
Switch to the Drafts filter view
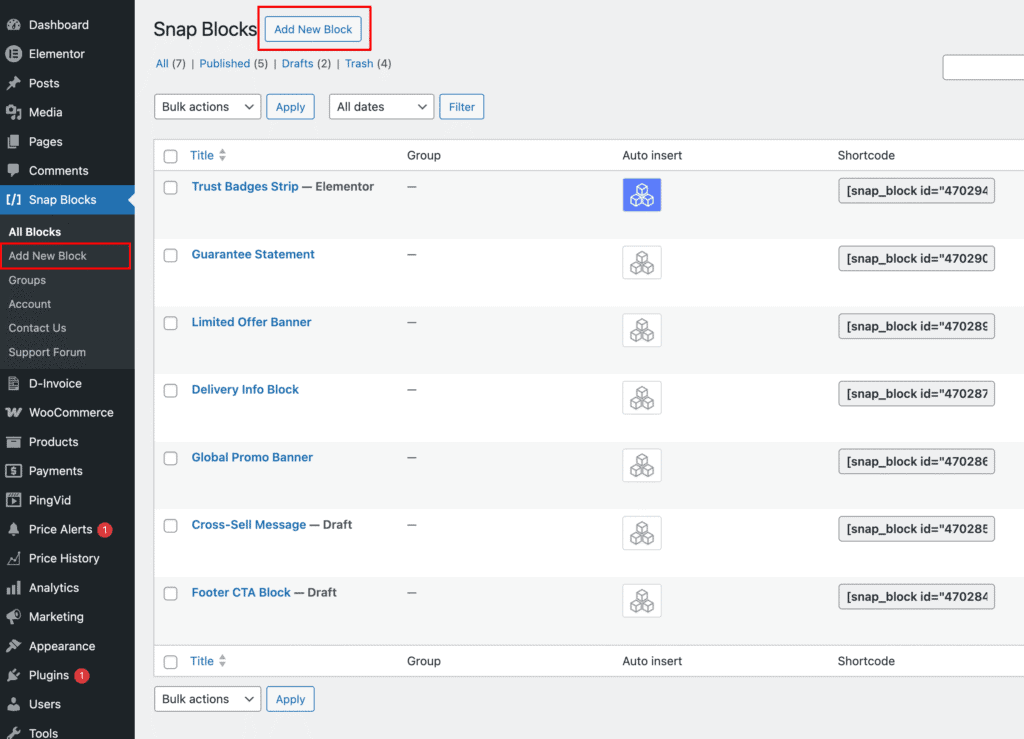coord(297,64)
